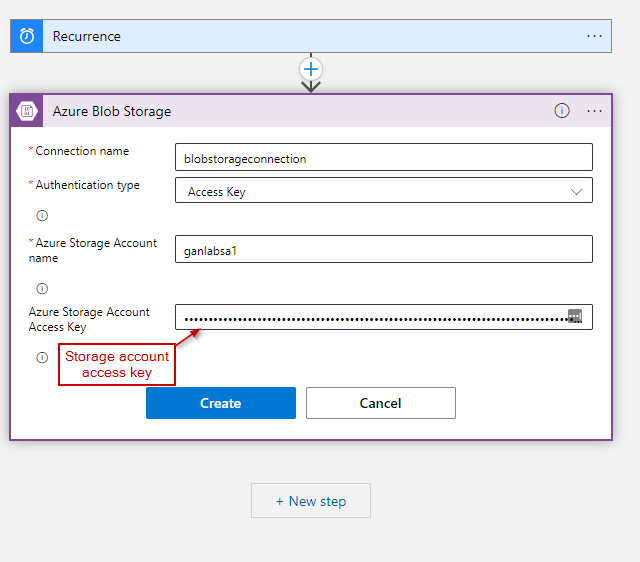Click the chevron arrow on Access Key dropdown
The width and height of the screenshot is (640, 562).
(x=576, y=191)
